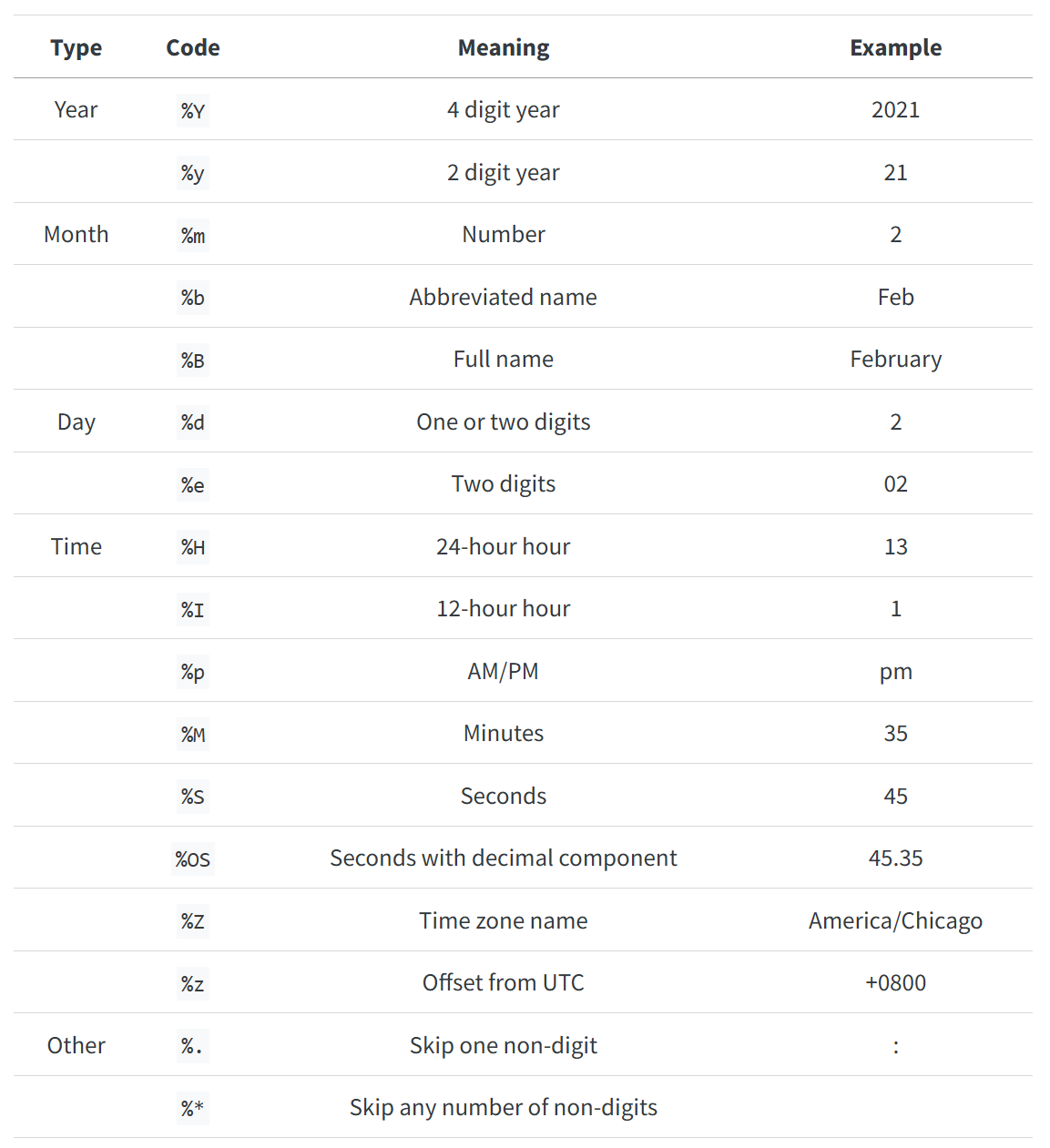Click the "Example" column header

click(x=895, y=47)
